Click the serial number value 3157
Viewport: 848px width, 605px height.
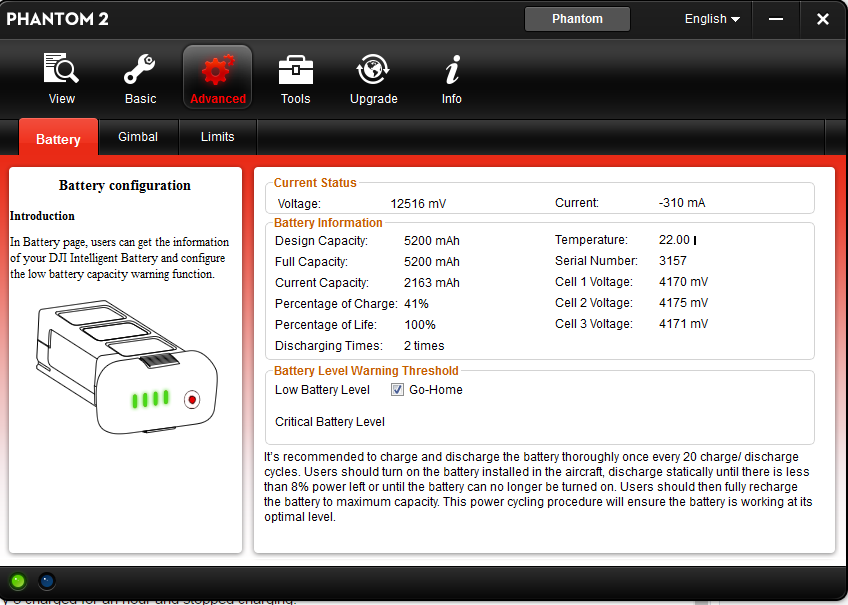(672, 261)
